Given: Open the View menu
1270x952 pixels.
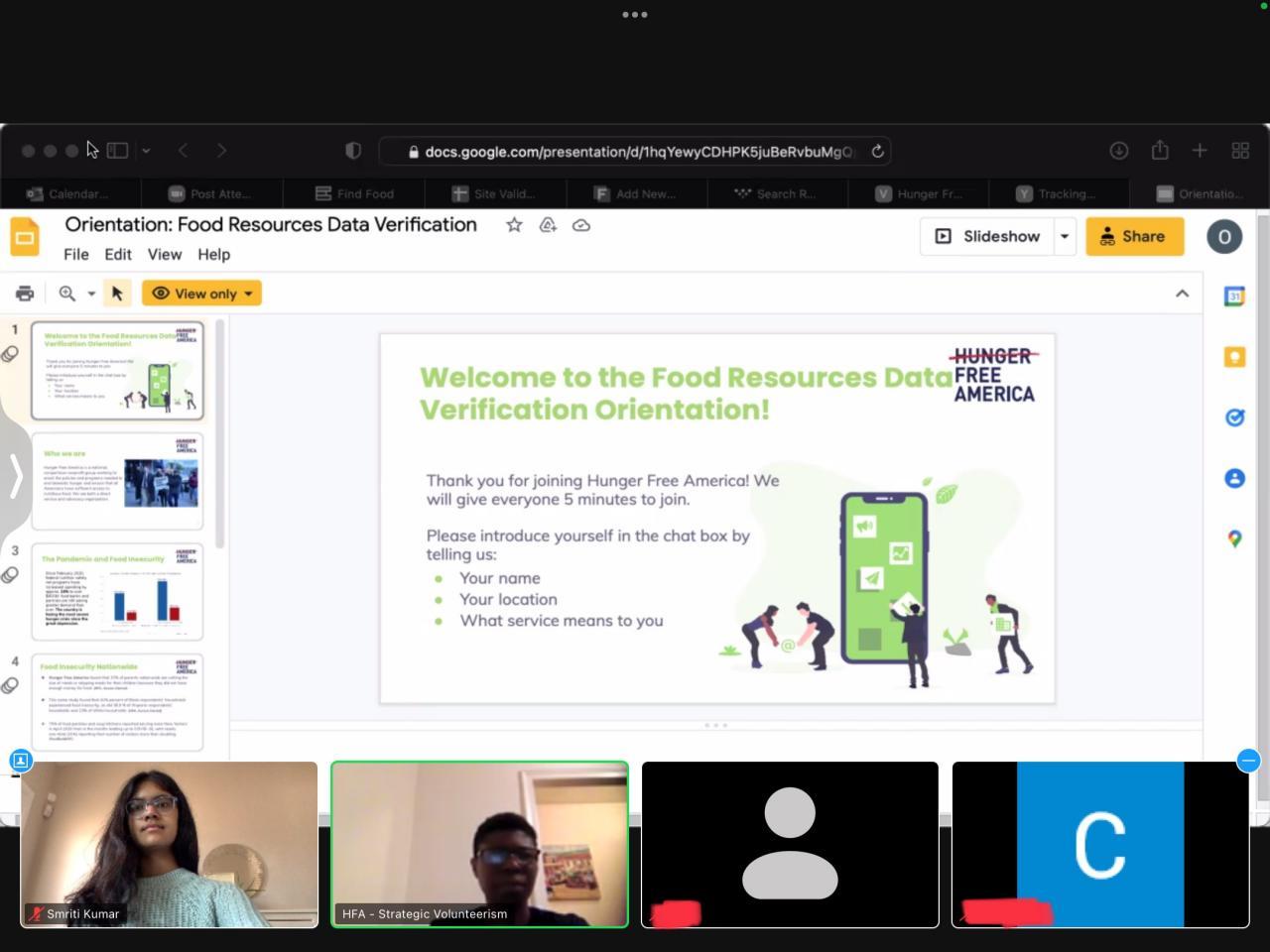Looking at the screenshot, I should click(165, 255).
